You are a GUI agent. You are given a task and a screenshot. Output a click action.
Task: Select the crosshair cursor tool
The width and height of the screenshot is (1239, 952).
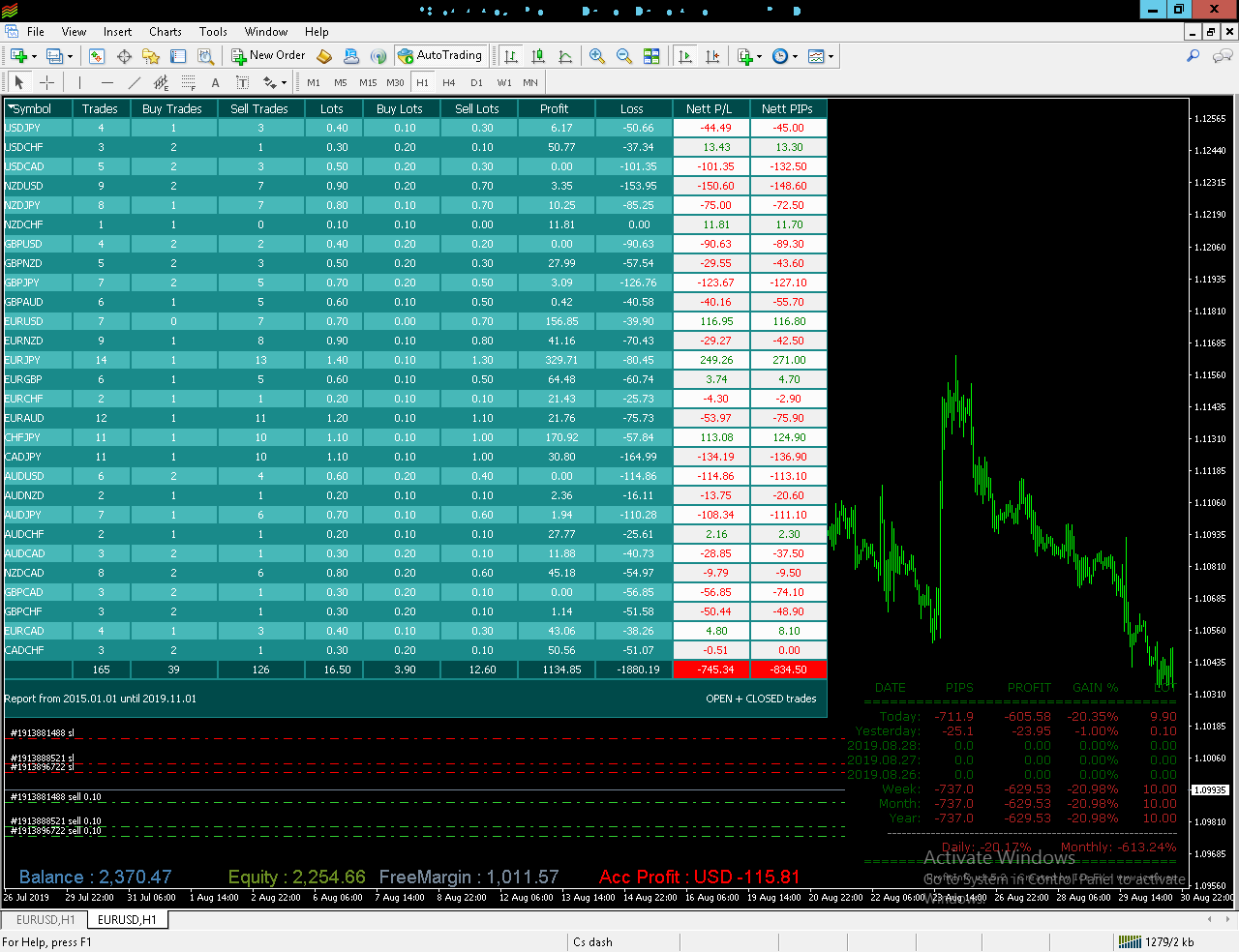[46, 82]
